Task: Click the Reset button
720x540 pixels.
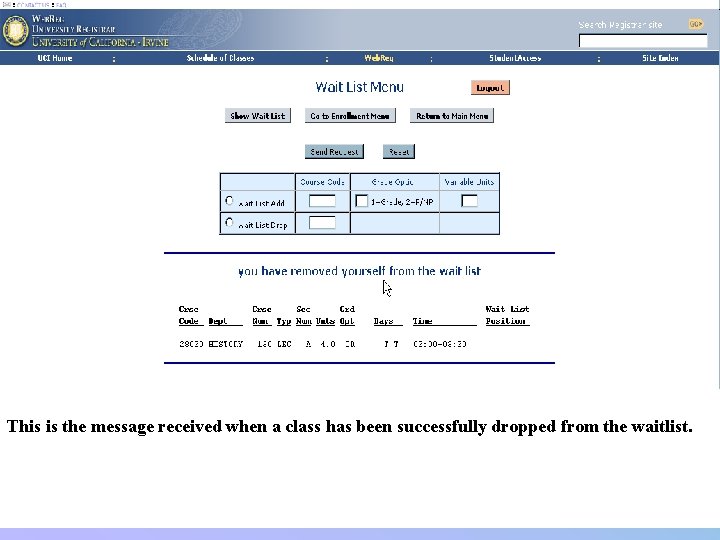Action: 399,152
